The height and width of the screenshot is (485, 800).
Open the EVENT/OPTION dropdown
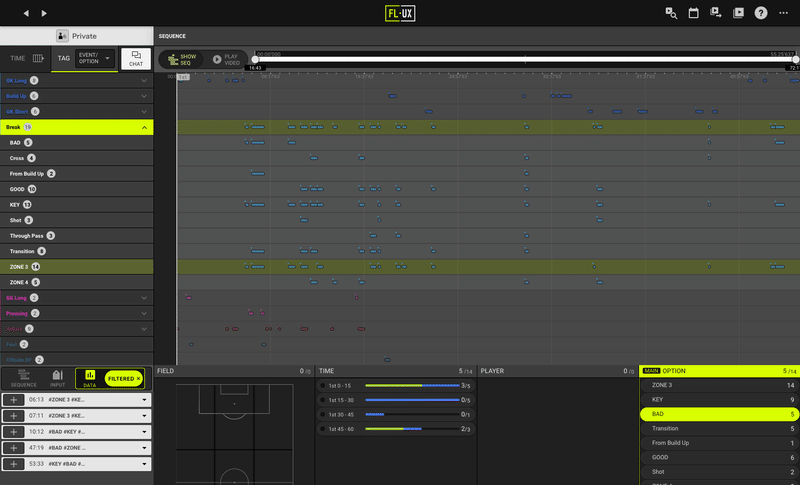point(95,58)
